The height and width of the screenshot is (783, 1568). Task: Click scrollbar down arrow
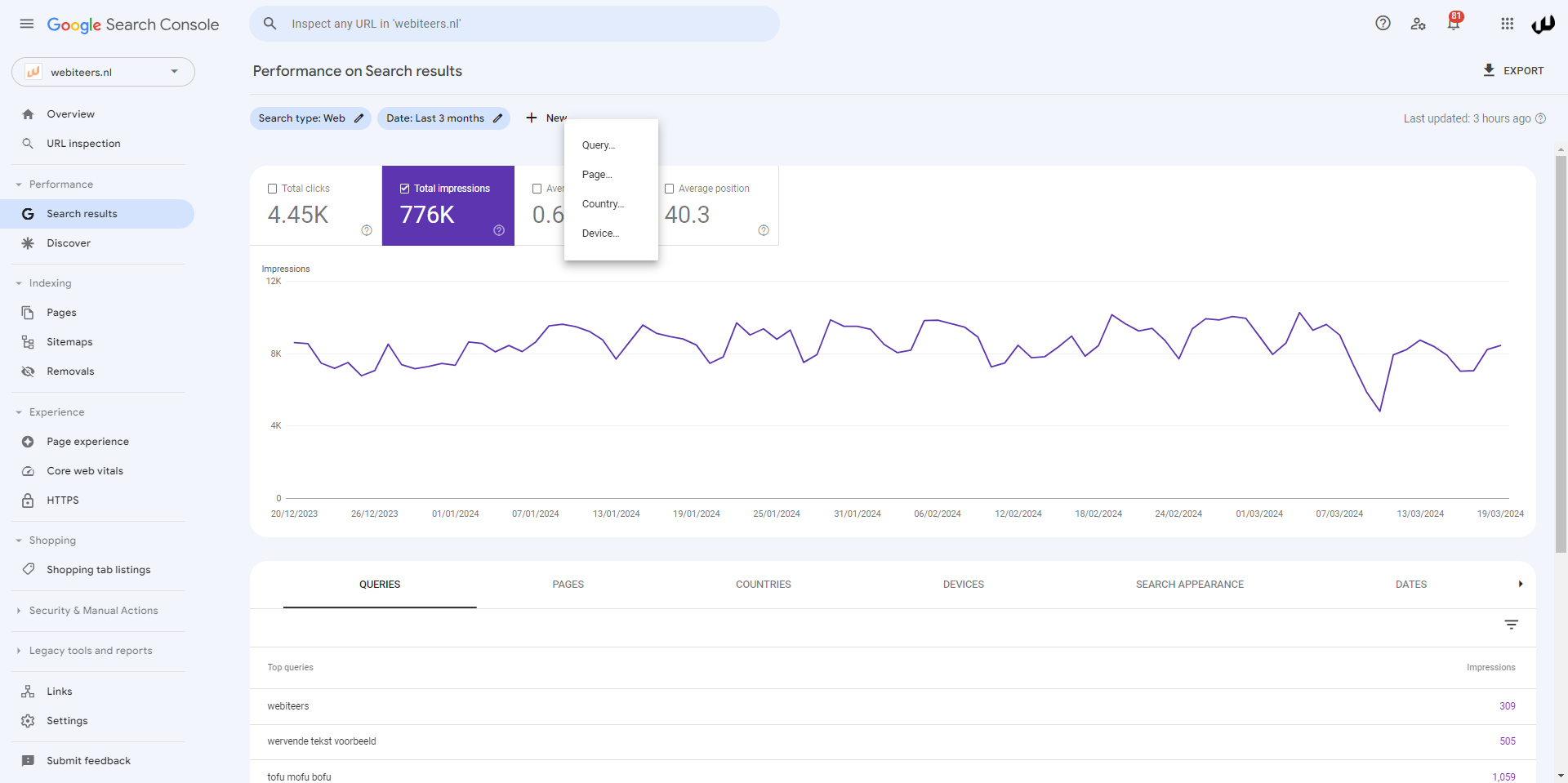pyautogui.click(x=1561, y=776)
